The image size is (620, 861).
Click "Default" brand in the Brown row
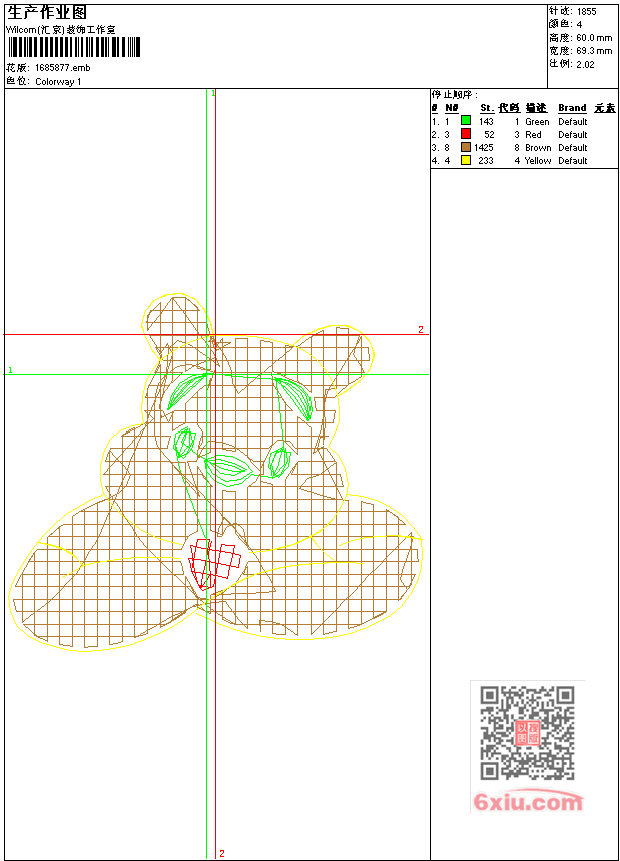point(573,148)
